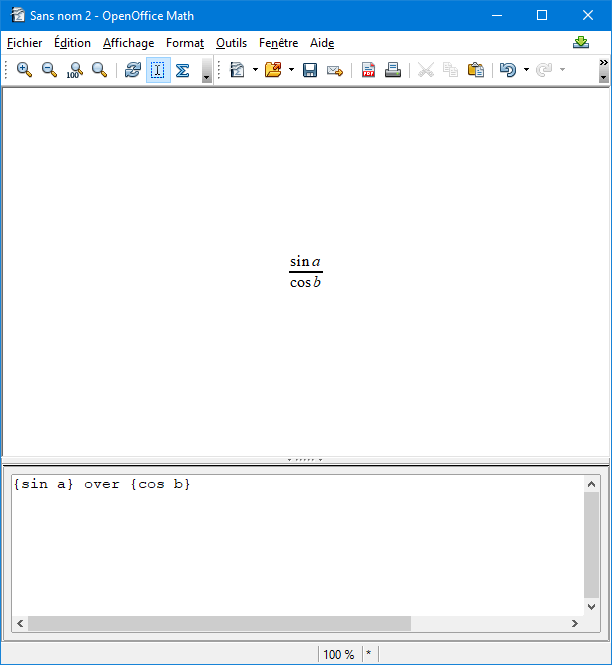Click the rendered sin a over cos b formula
Screen dimensions: 612x665
click(306, 272)
